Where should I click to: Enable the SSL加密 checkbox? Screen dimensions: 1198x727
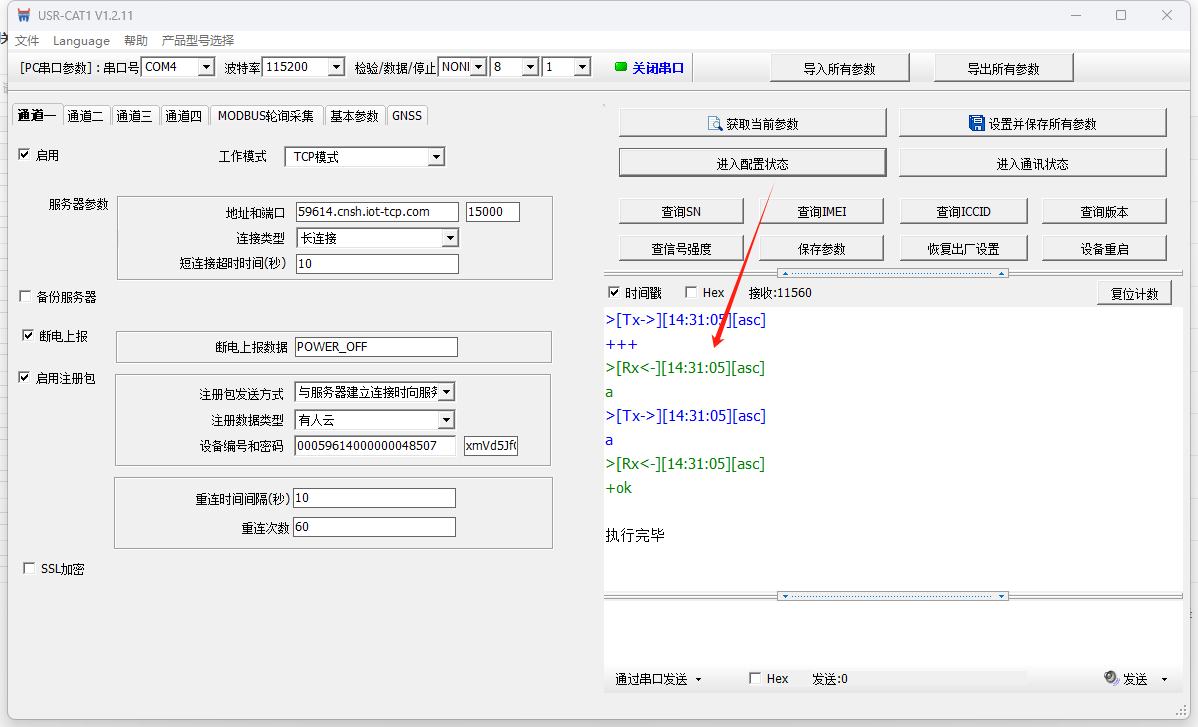pos(29,569)
